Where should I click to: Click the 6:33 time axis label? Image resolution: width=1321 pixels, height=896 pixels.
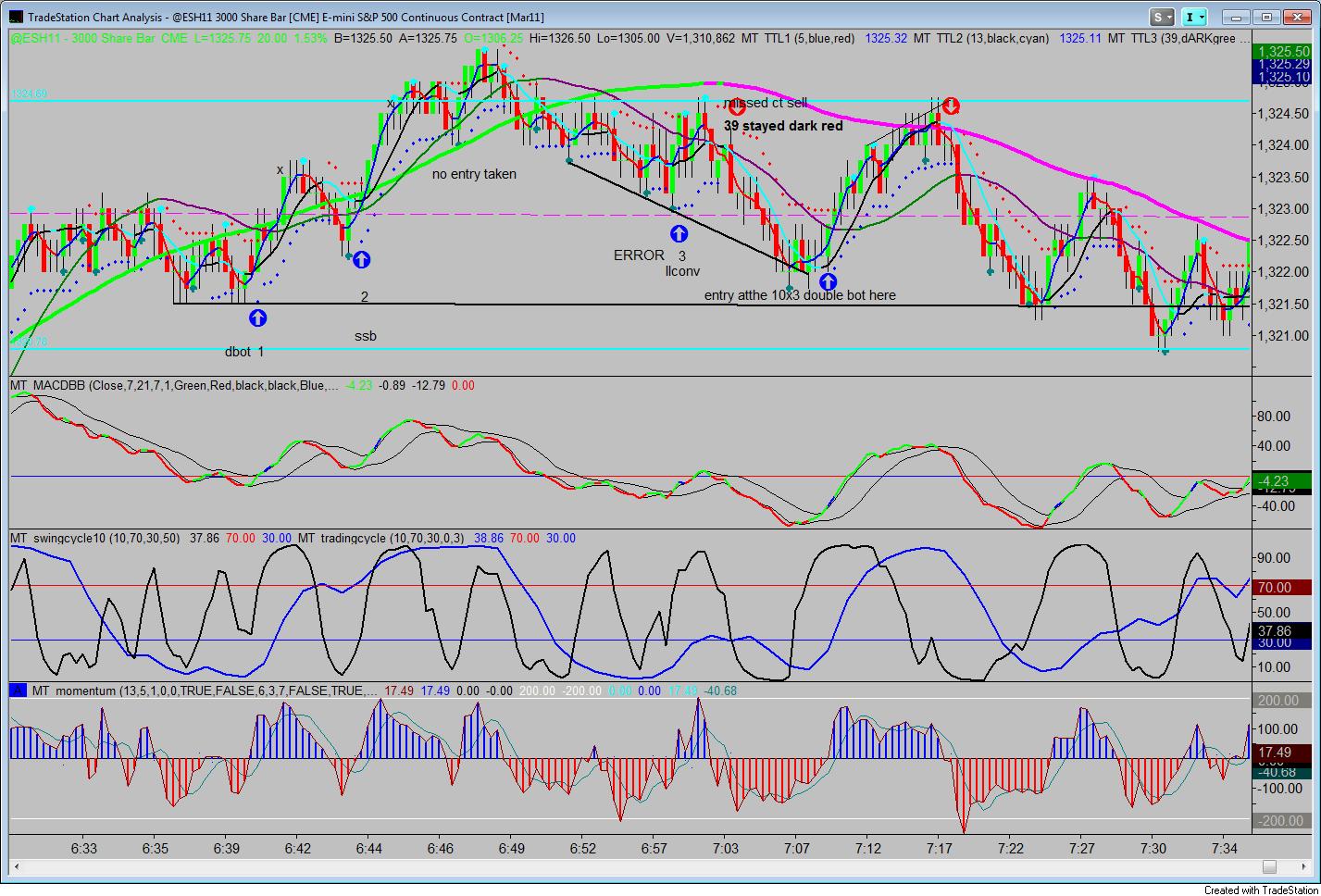[84, 849]
